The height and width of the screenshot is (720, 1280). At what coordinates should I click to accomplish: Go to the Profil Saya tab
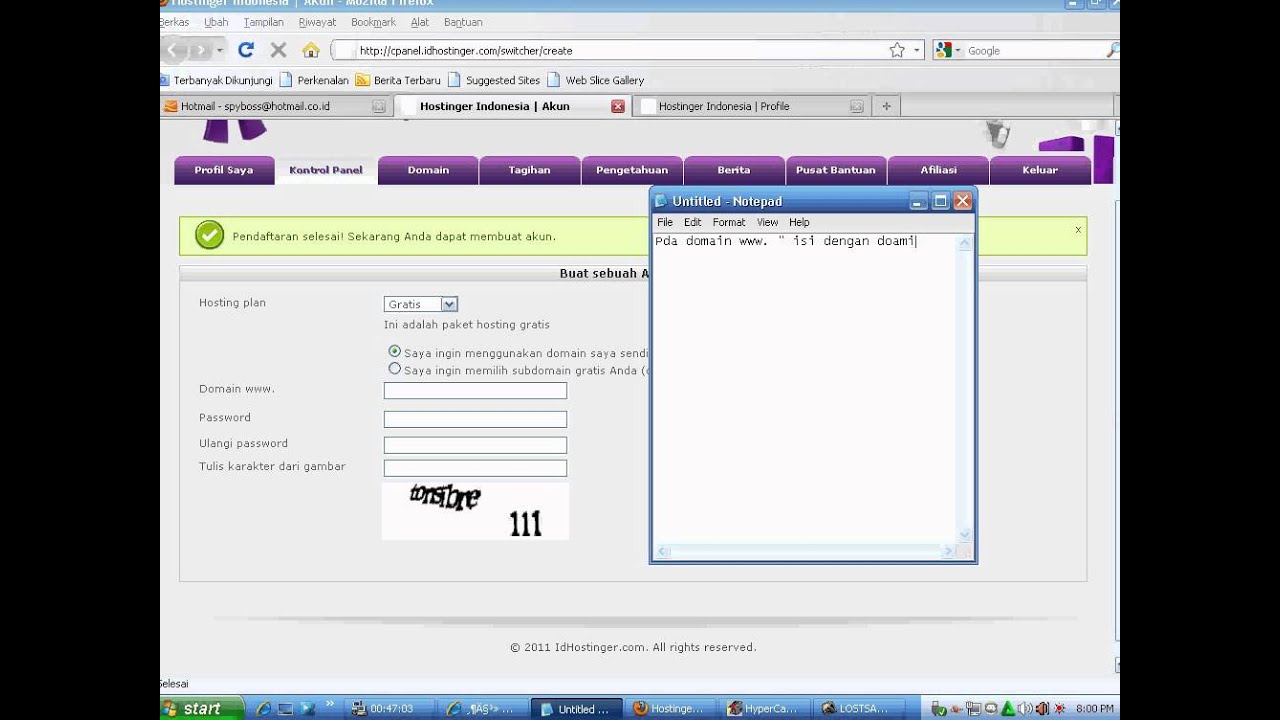tap(224, 170)
